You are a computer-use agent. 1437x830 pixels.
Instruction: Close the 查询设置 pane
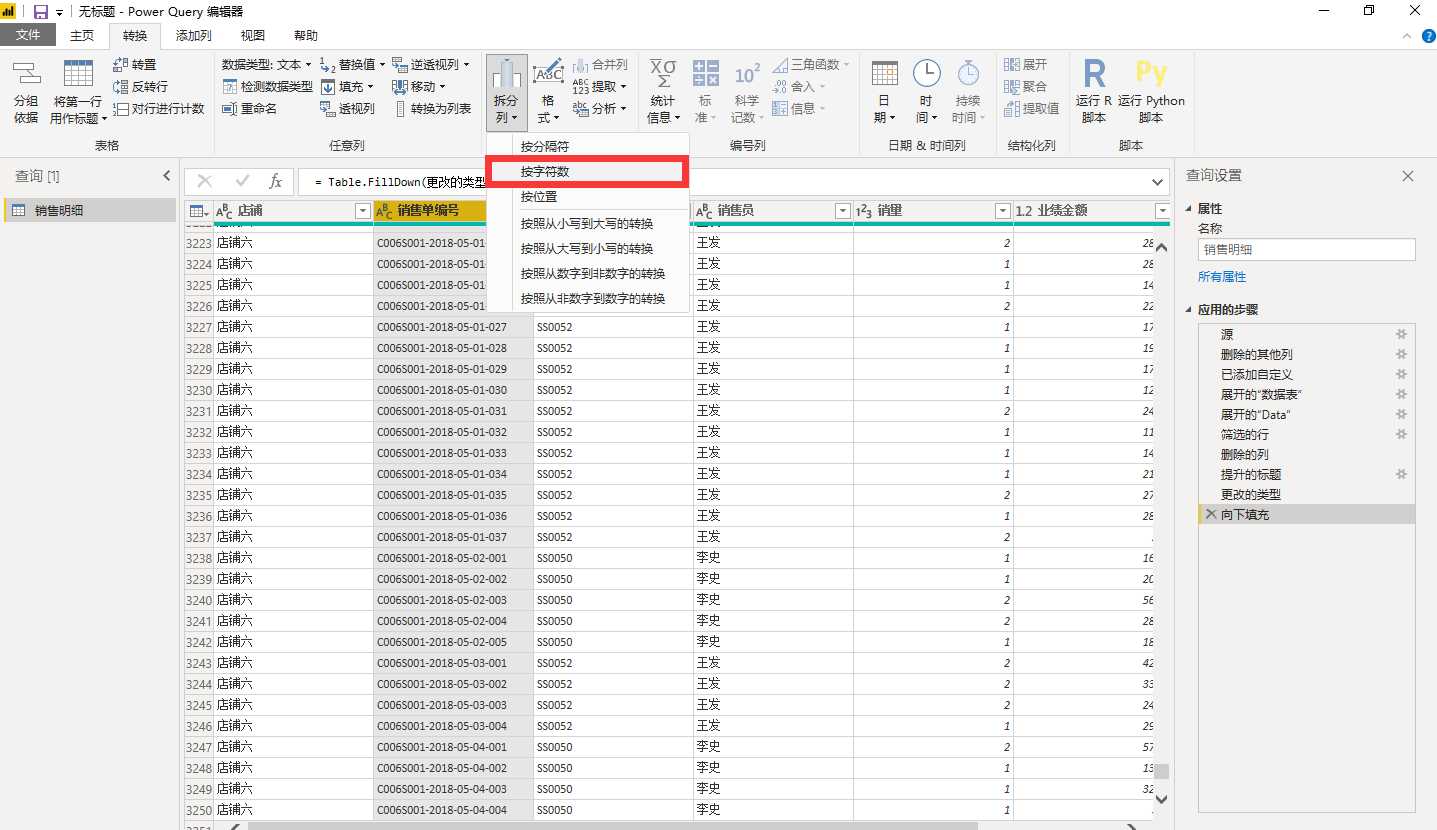(x=1408, y=176)
